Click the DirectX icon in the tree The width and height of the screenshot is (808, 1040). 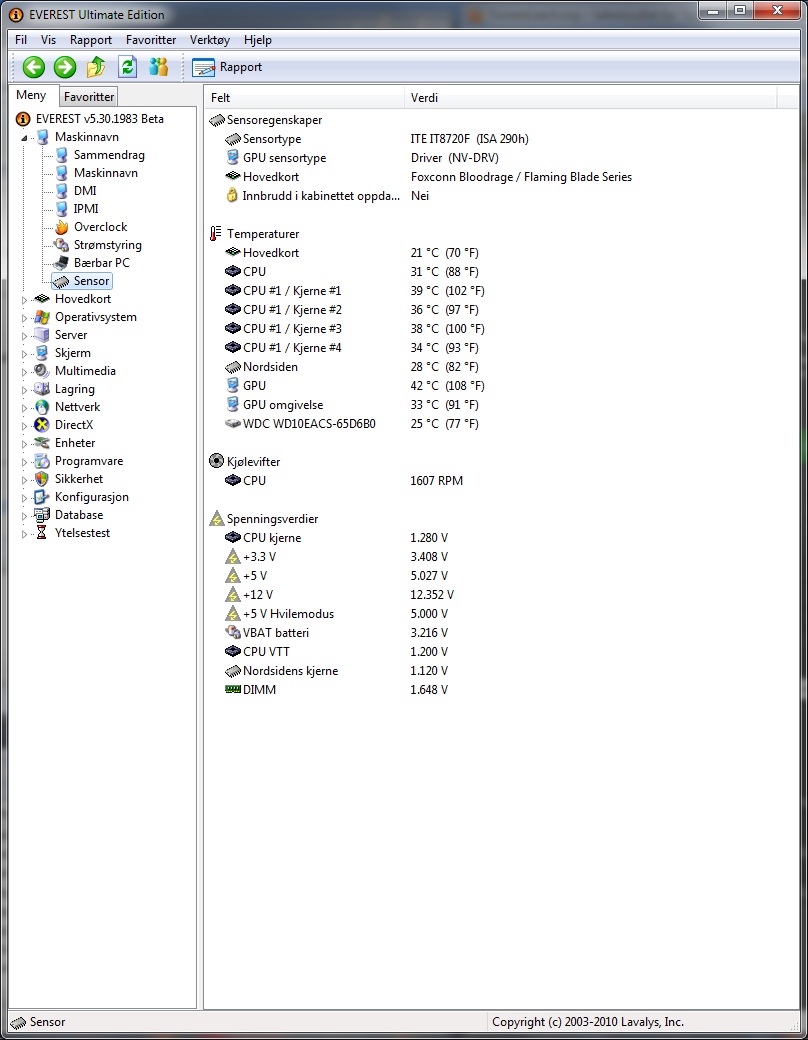click(x=42, y=425)
